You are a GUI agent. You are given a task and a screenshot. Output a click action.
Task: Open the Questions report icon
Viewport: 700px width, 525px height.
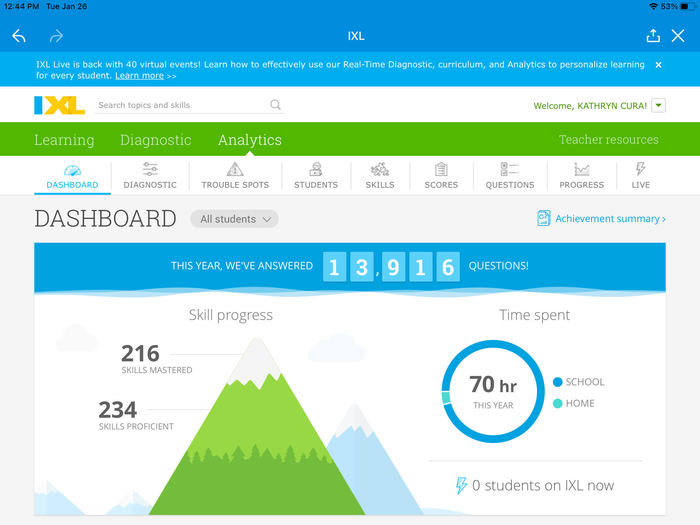(510, 170)
